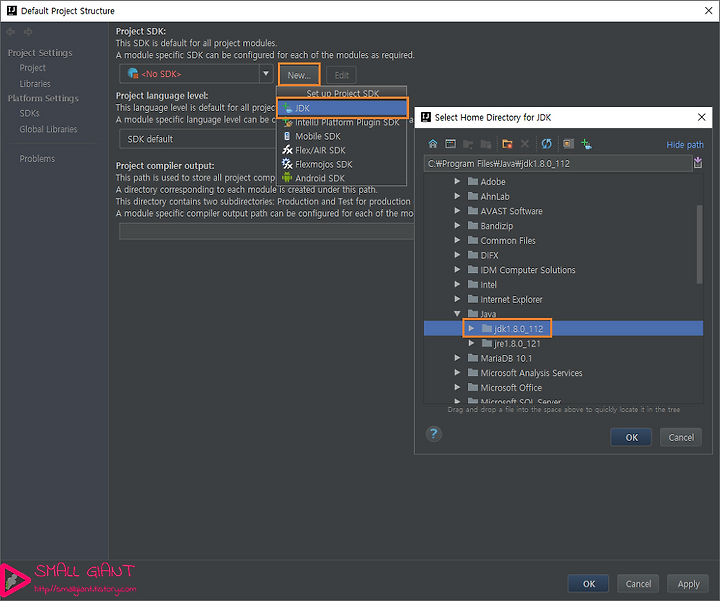Viewport: 720px width, 601px height.
Task: Click OK in Project Structure window
Action: click(588, 584)
